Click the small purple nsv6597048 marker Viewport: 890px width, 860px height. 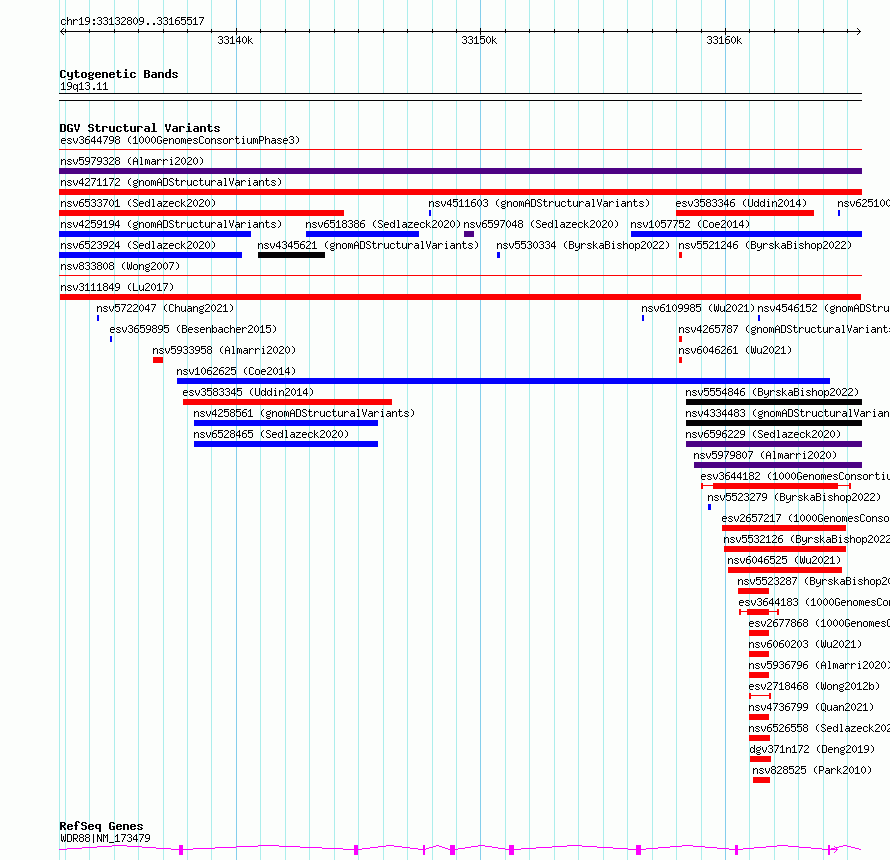469,234
